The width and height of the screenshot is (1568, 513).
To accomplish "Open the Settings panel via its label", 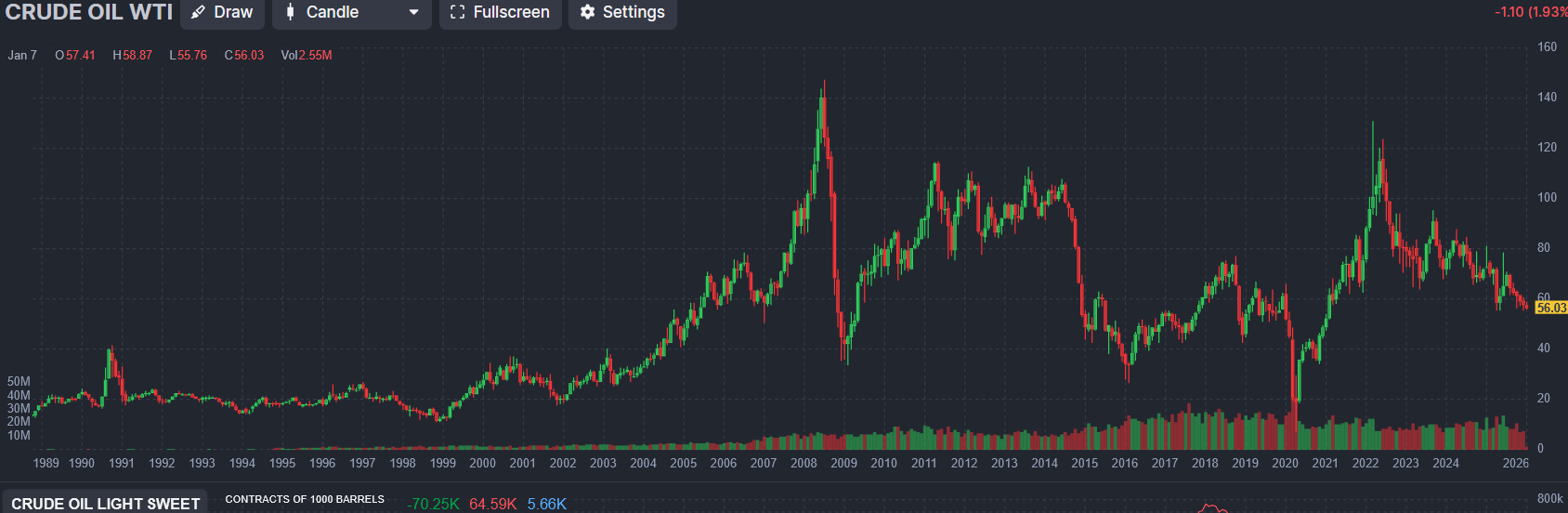I will pyautogui.click(x=634, y=12).
